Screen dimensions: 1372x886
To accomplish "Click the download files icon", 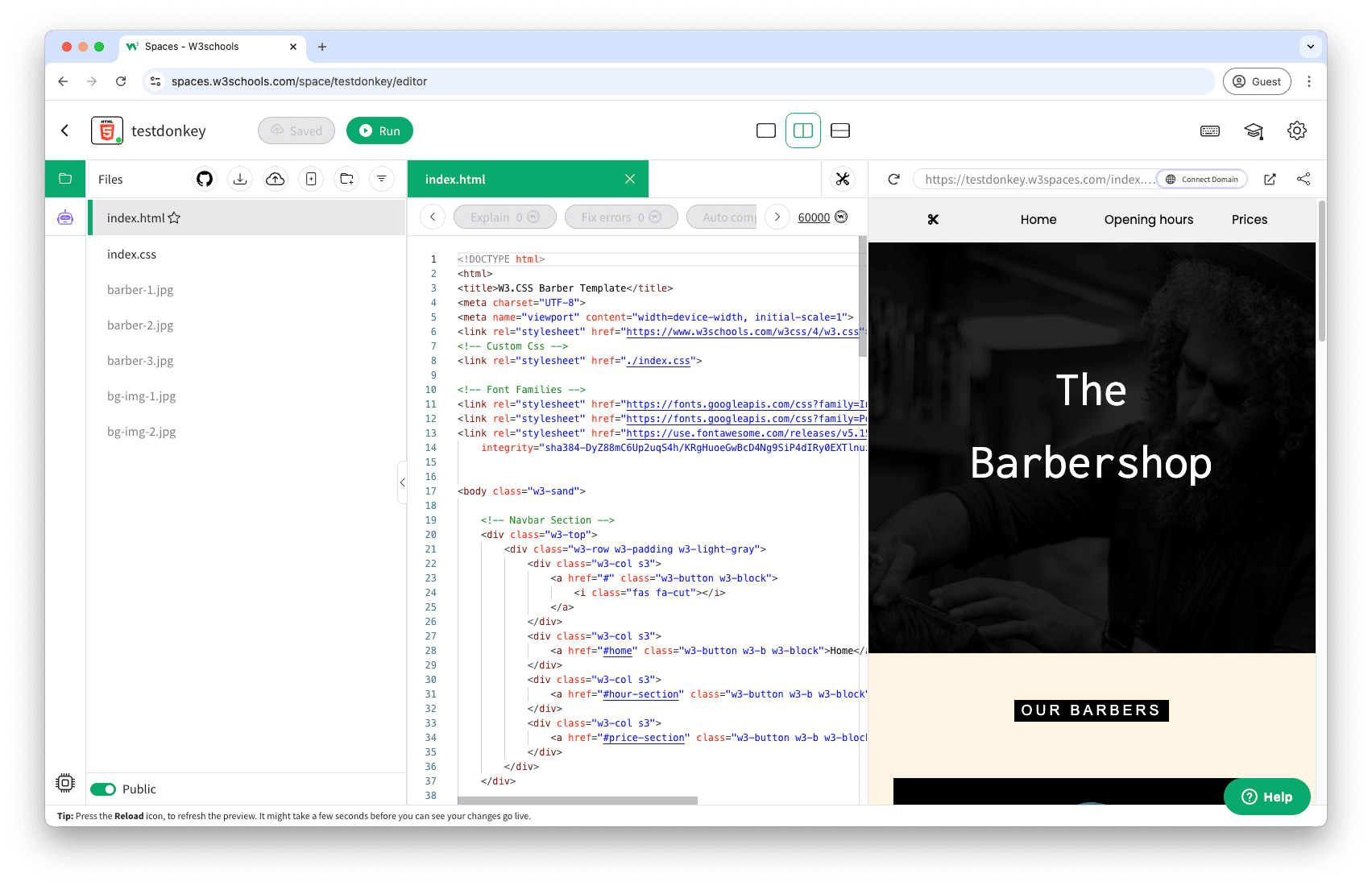I will 240,179.
